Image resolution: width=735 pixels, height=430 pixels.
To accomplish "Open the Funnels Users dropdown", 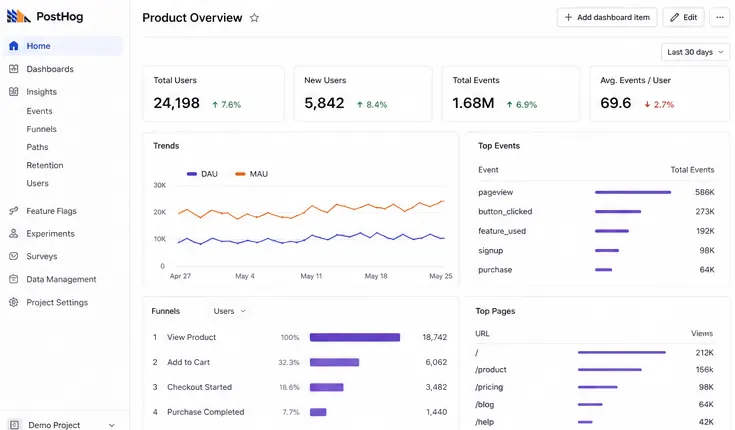I will 229,311.
